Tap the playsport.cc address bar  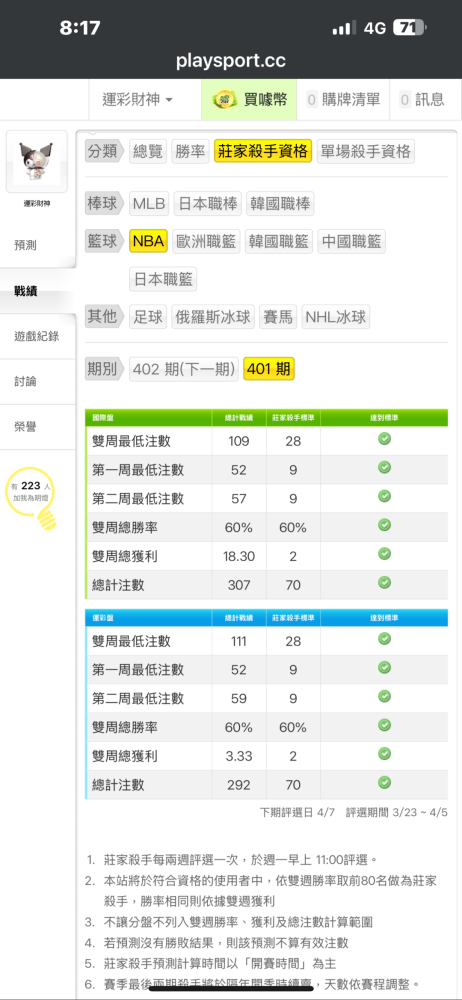[x=231, y=61]
